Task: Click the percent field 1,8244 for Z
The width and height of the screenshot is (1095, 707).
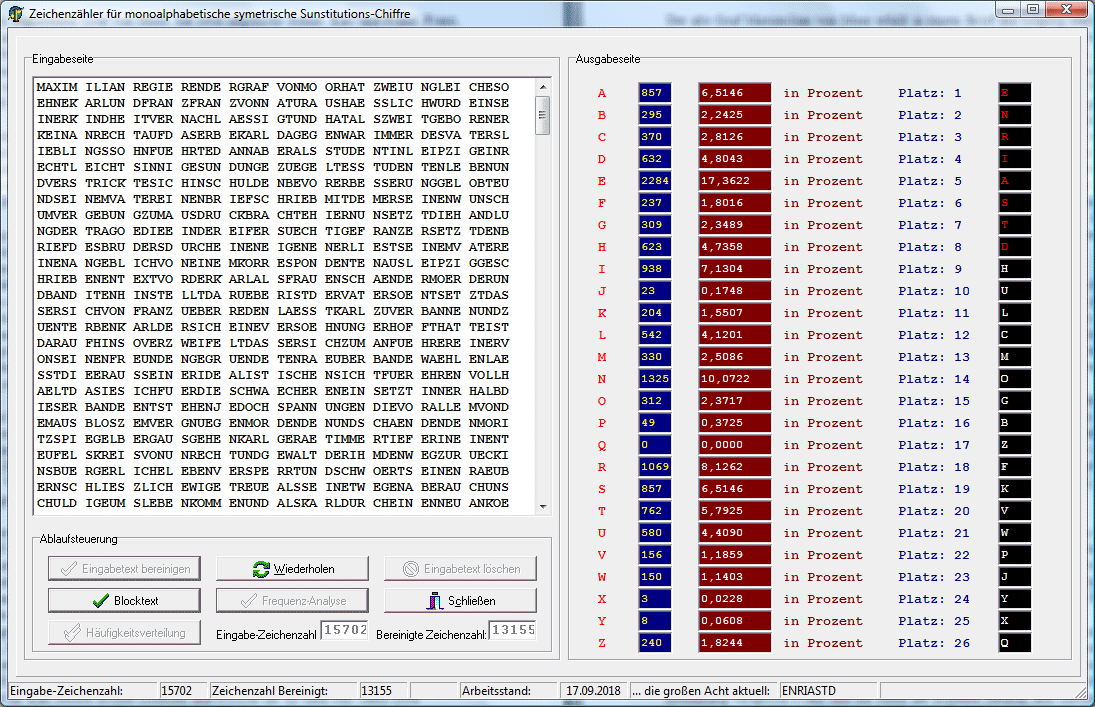Action: click(735, 643)
